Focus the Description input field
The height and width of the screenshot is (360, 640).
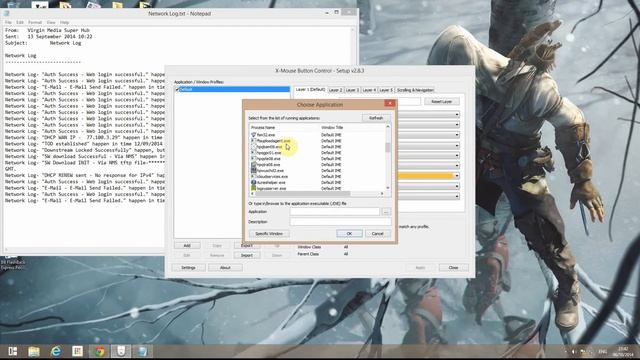[x=340, y=222]
